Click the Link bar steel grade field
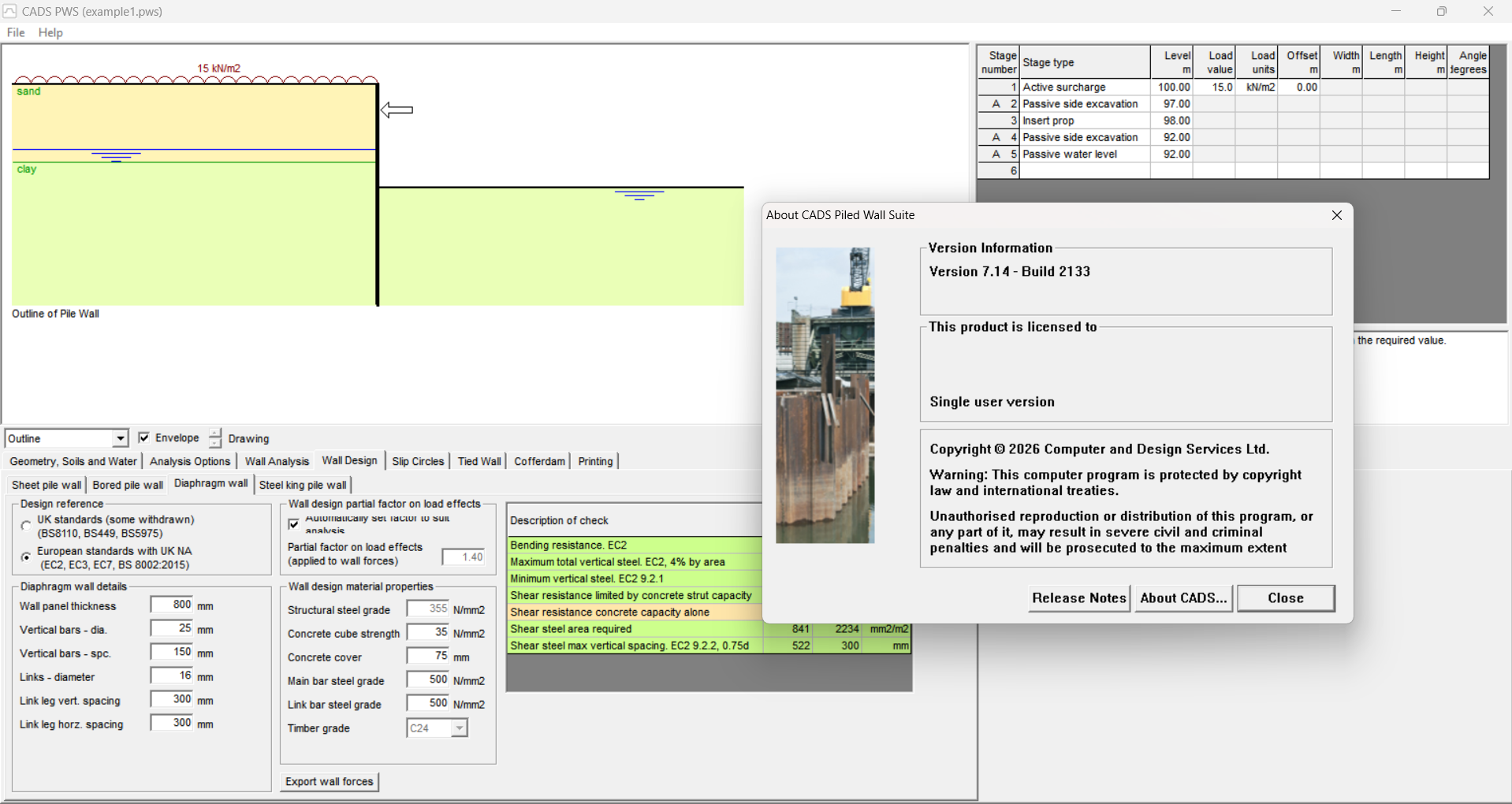This screenshot has width=1512, height=804. 428,703
